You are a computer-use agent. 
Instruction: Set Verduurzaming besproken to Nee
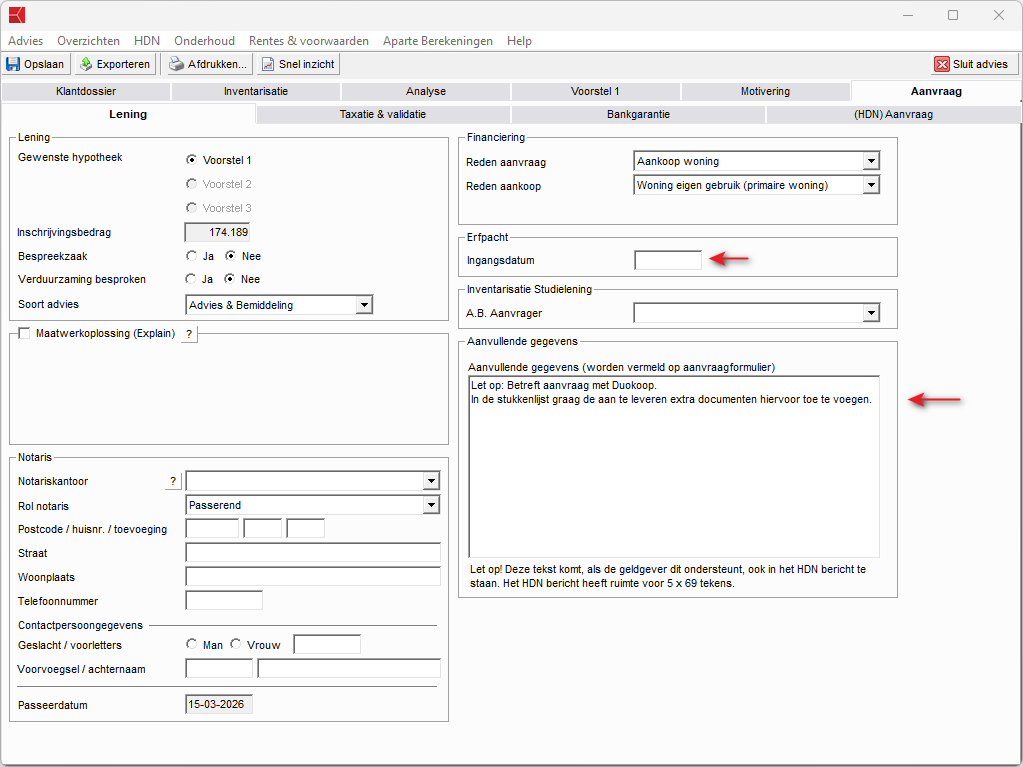click(229, 279)
